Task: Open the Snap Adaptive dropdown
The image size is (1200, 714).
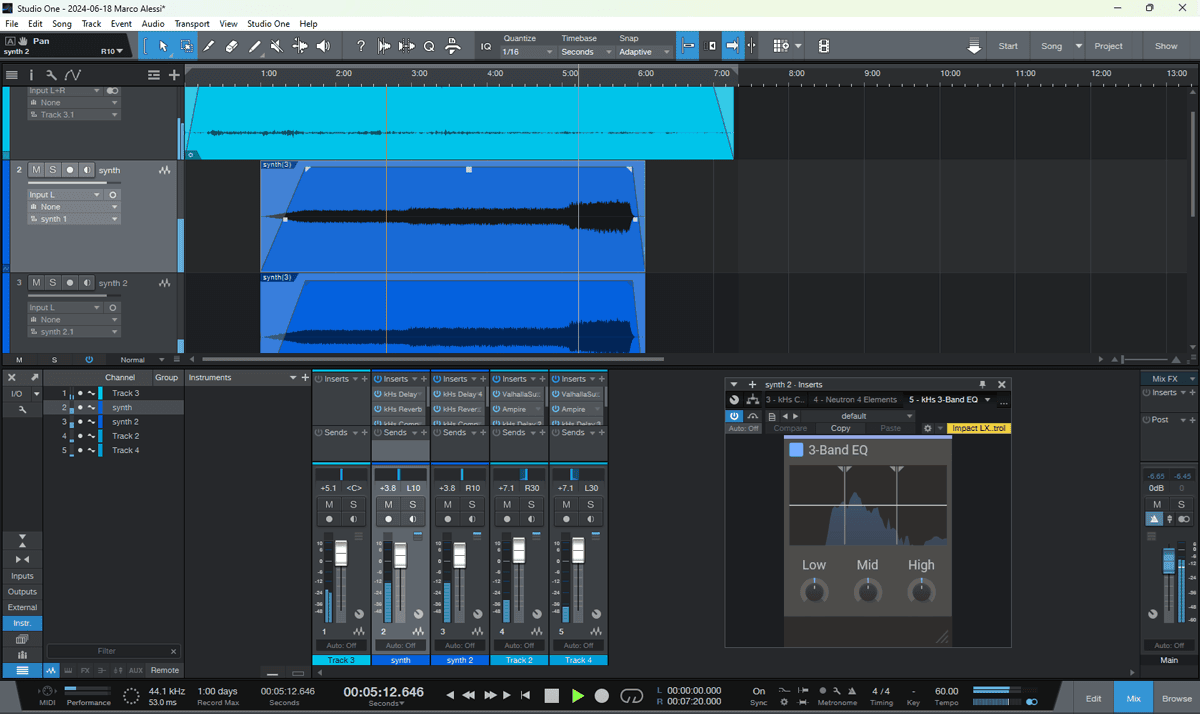Action: [644, 52]
